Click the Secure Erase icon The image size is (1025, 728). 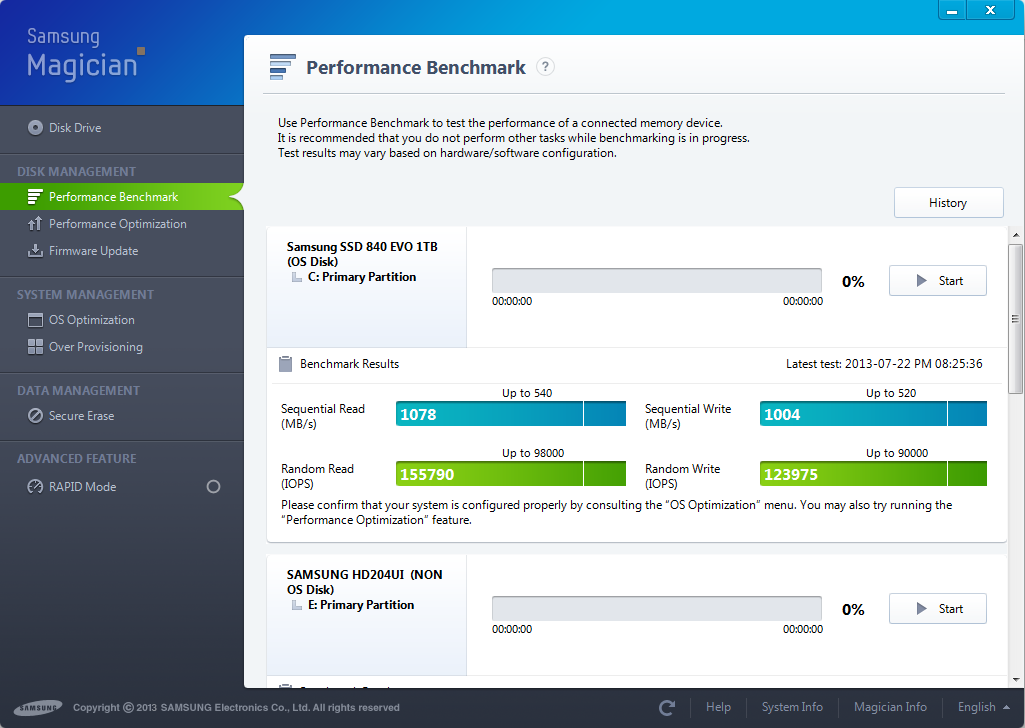point(36,416)
